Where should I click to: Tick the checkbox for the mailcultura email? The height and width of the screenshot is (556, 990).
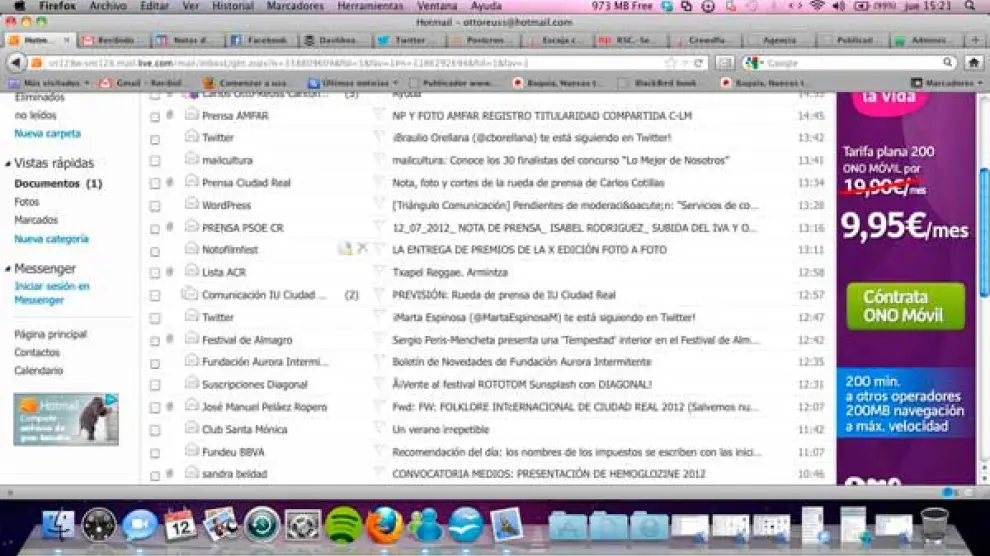pos(155,161)
